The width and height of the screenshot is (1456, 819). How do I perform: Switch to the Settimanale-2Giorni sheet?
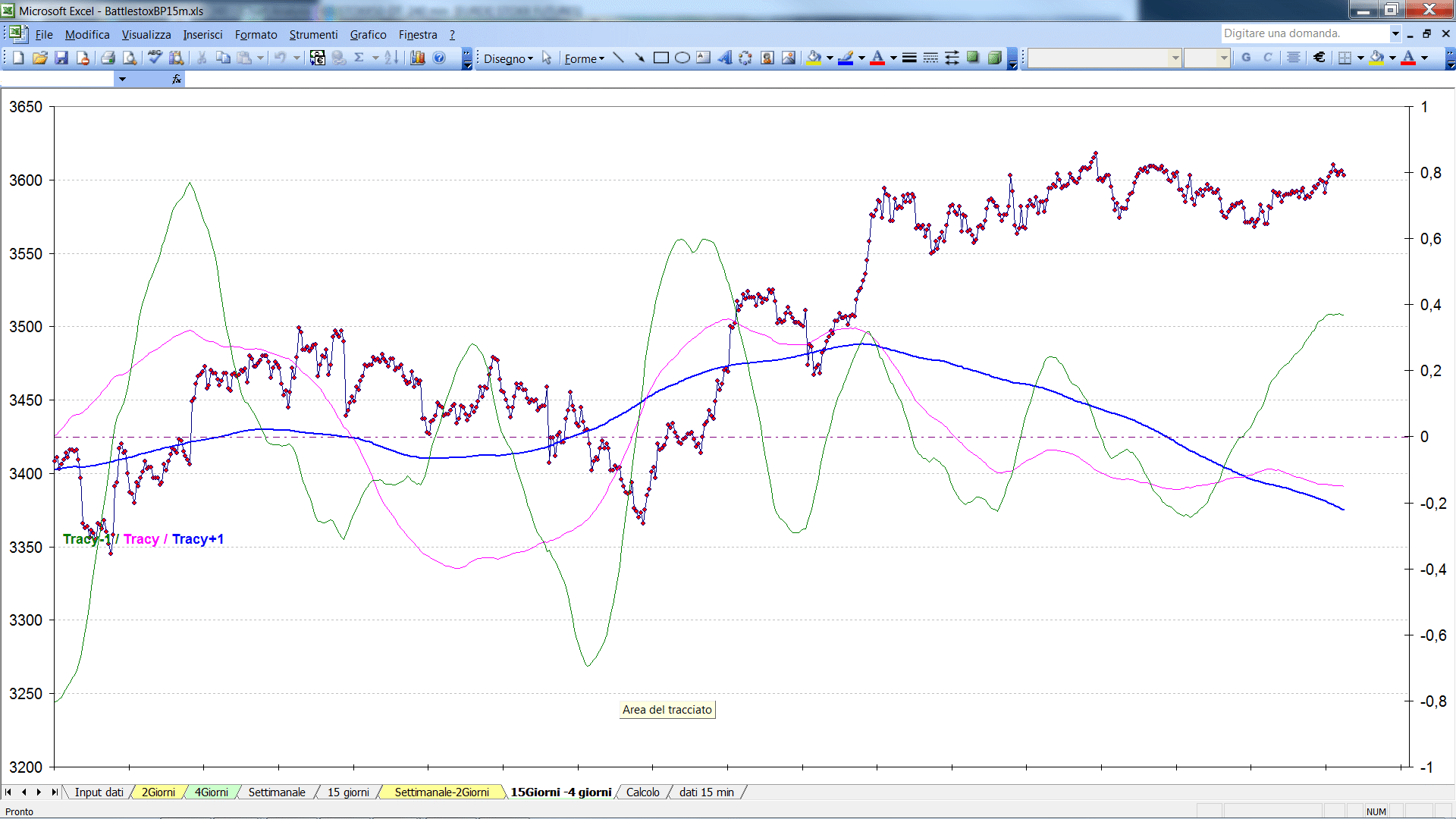(x=441, y=792)
